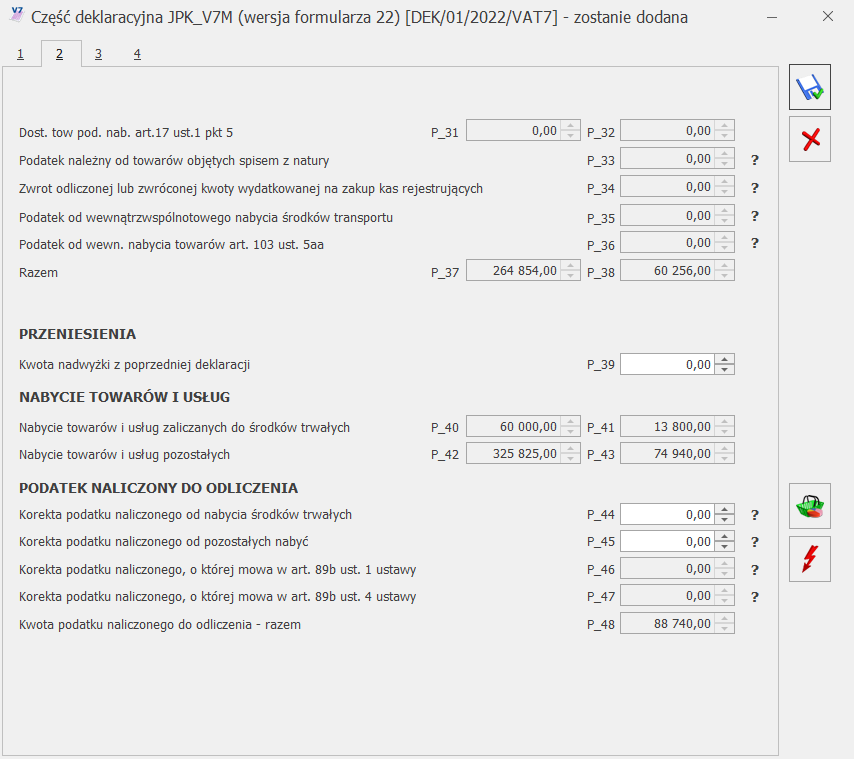Click 'Korekta podatku naliczonego od pozostałych nabyć' label
Screen dimensions: 854x759
[164, 542]
